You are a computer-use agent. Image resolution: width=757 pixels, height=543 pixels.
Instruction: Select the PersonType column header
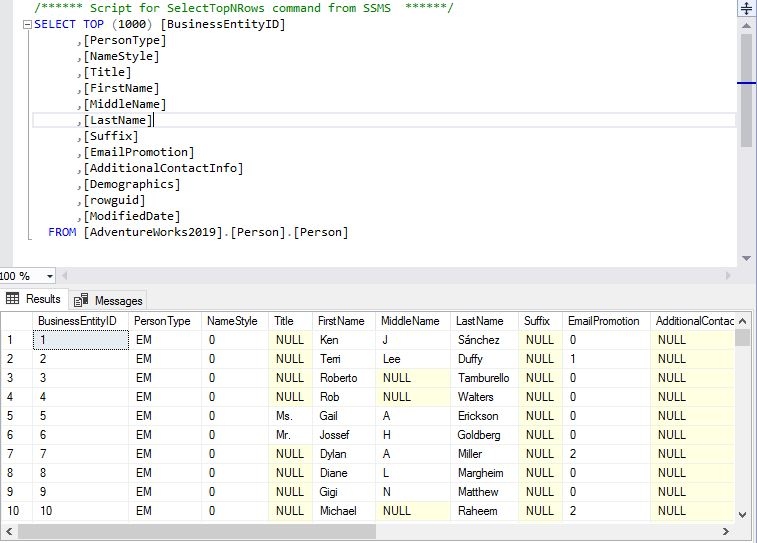point(165,321)
